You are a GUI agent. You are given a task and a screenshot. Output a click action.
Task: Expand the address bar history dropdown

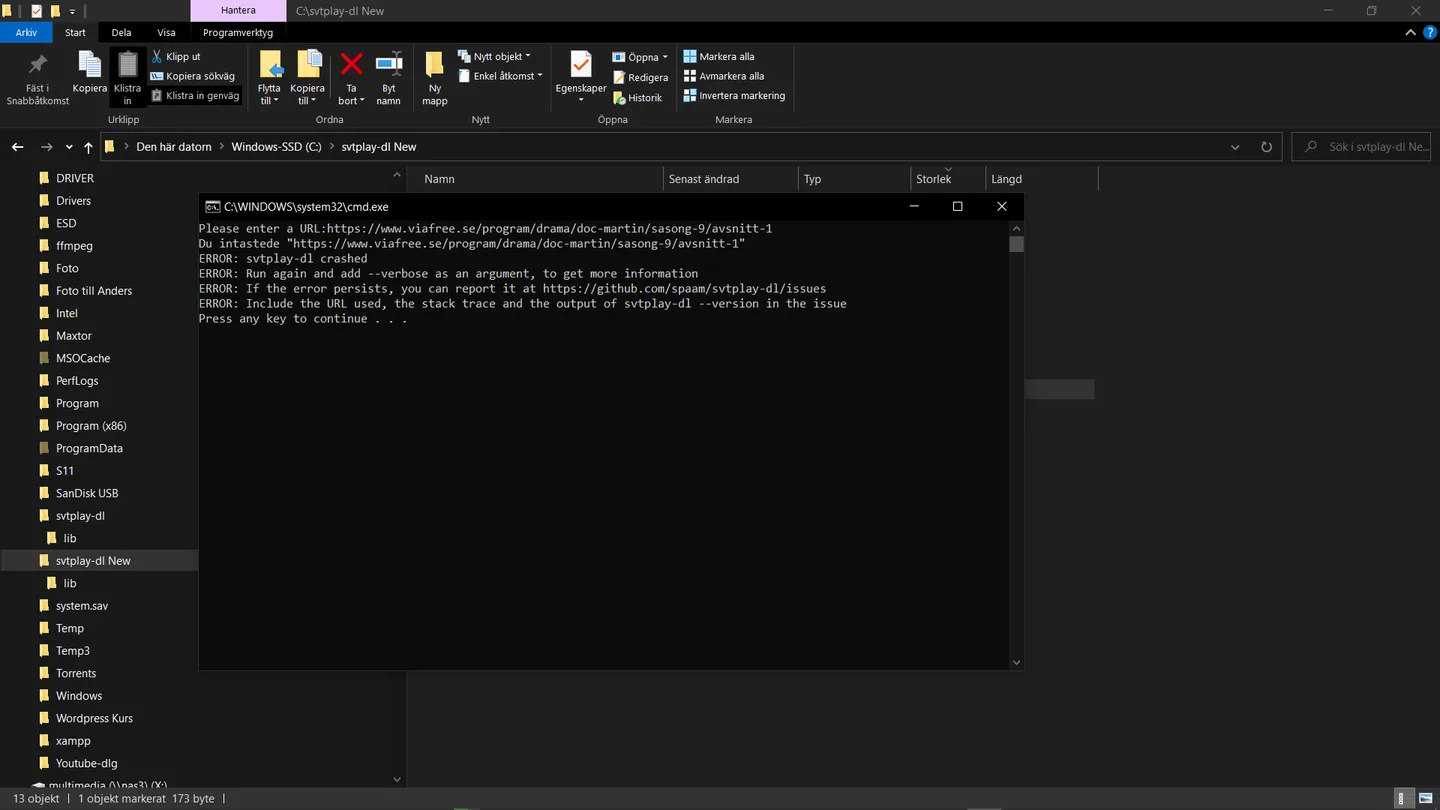pyautogui.click(x=1236, y=147)
